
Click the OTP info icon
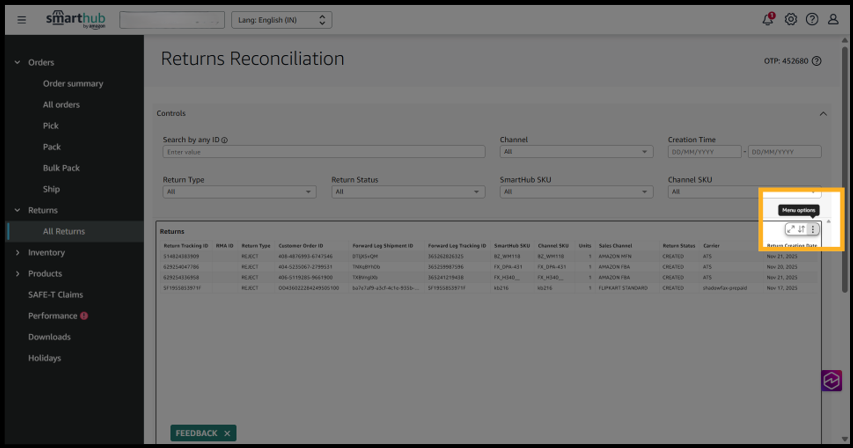(x=817, y=61)
